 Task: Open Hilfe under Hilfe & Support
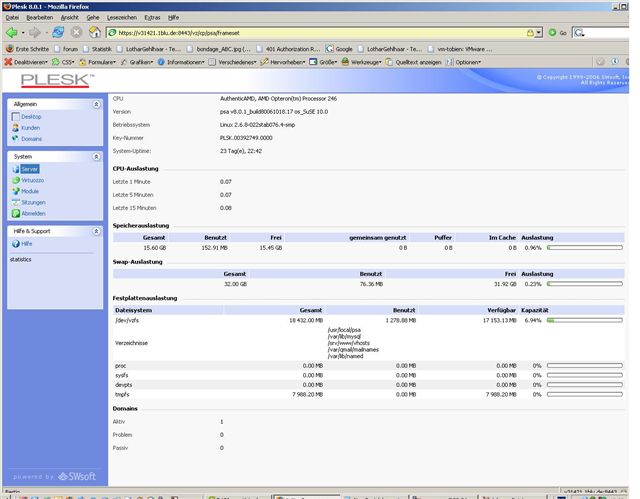(x=27, y=244)
